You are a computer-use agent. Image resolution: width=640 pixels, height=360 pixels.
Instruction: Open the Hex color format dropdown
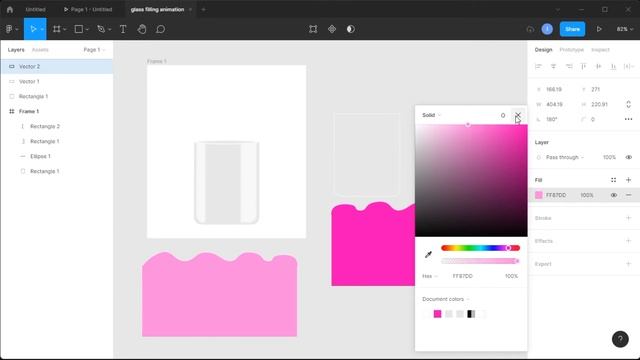click(x=429, y=276)
